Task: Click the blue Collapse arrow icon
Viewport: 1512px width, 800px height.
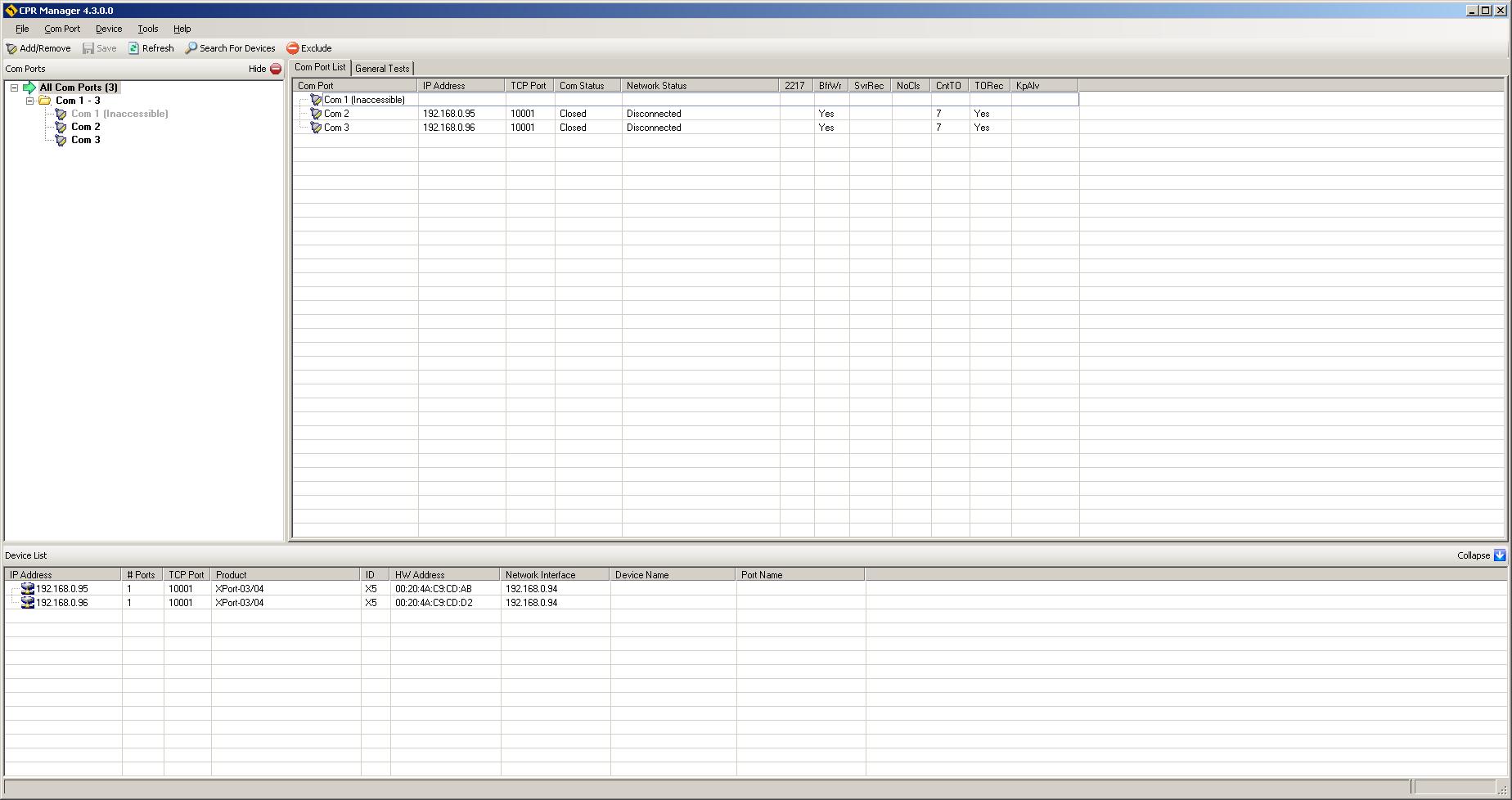Action: 1499,555
